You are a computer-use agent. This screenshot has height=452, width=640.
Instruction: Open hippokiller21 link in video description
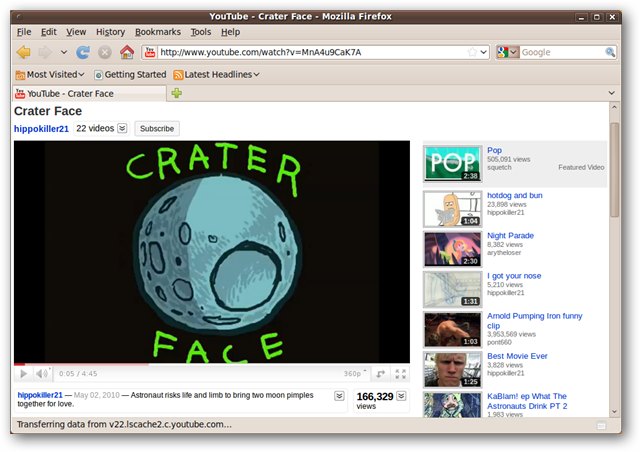point(40,395)
